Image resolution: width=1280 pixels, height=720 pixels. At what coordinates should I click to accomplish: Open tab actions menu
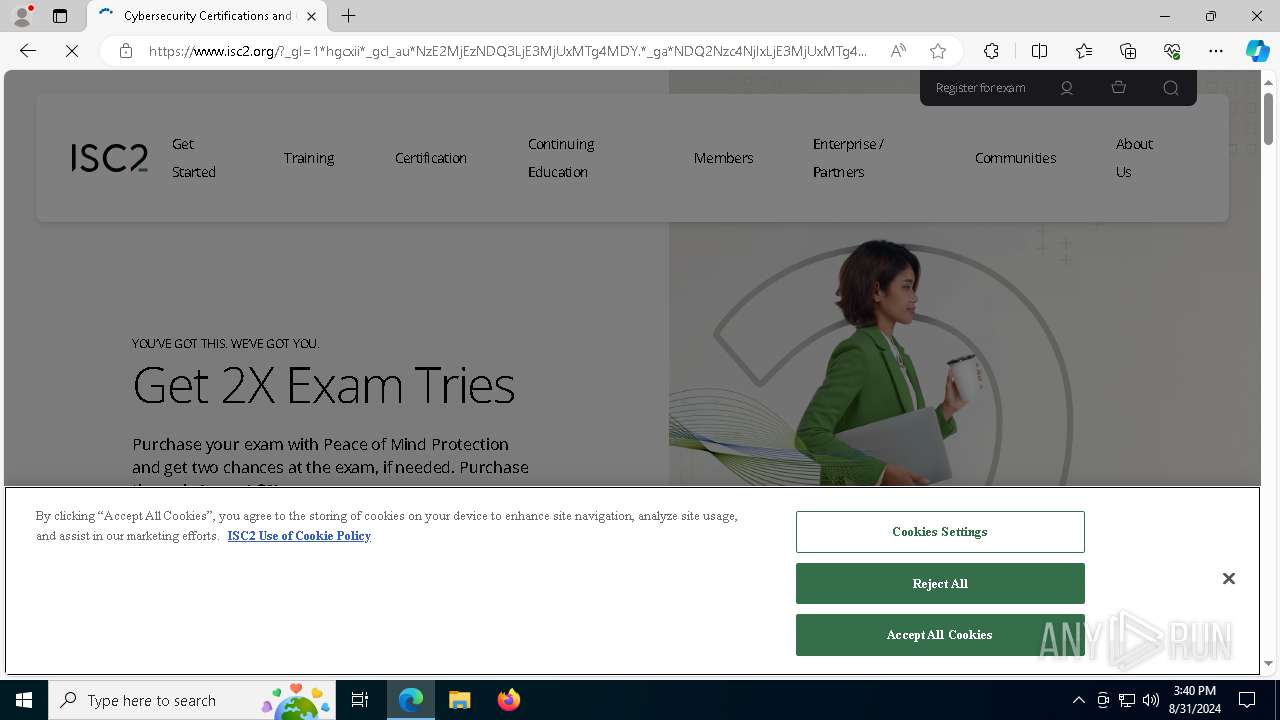[60, 16]
